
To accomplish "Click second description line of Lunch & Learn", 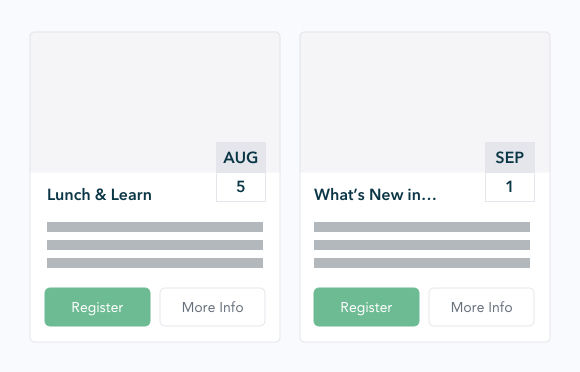I will click(155, 245).
